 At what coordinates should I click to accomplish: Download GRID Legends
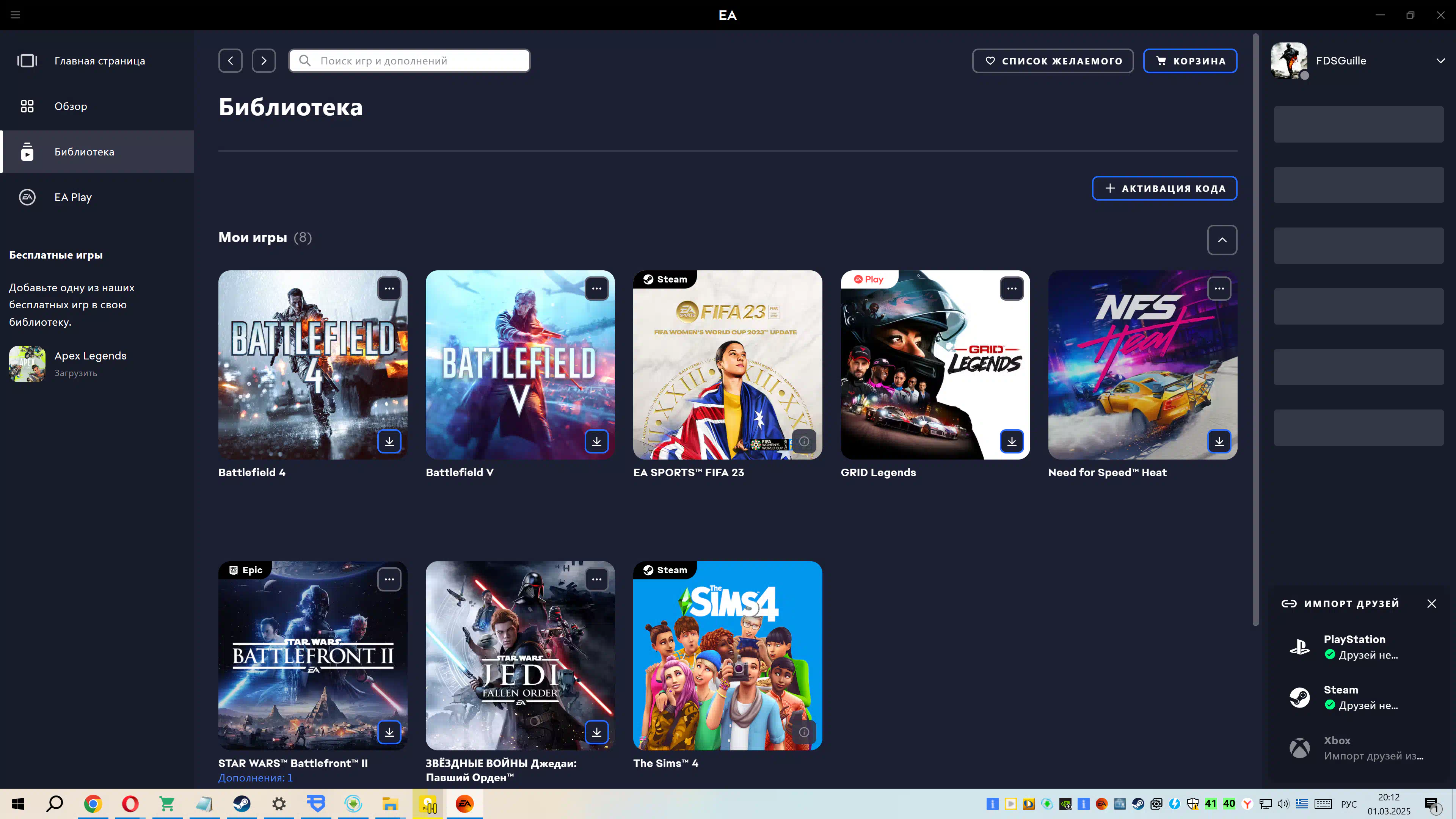click(x=1012, y=441)
